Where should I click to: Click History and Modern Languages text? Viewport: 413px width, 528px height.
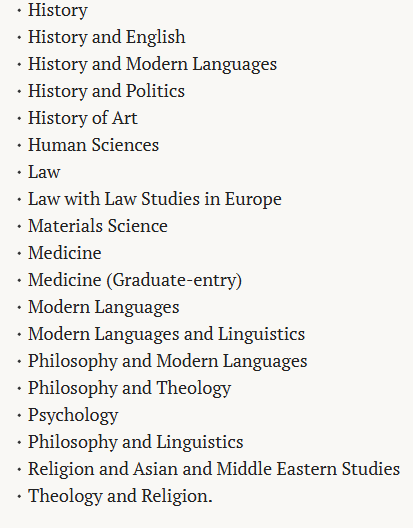152,64
